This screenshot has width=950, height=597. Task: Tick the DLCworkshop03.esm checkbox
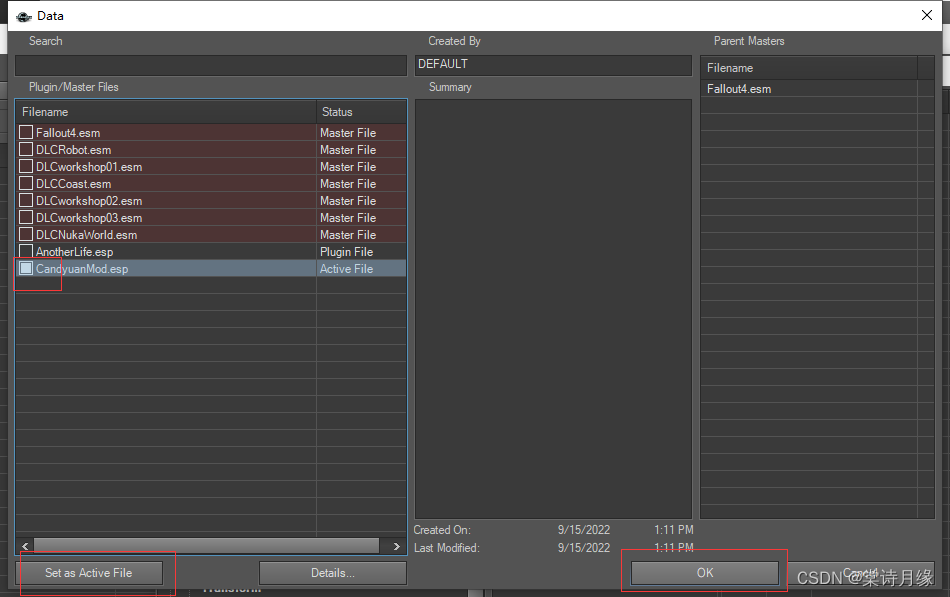click(26, 217)
